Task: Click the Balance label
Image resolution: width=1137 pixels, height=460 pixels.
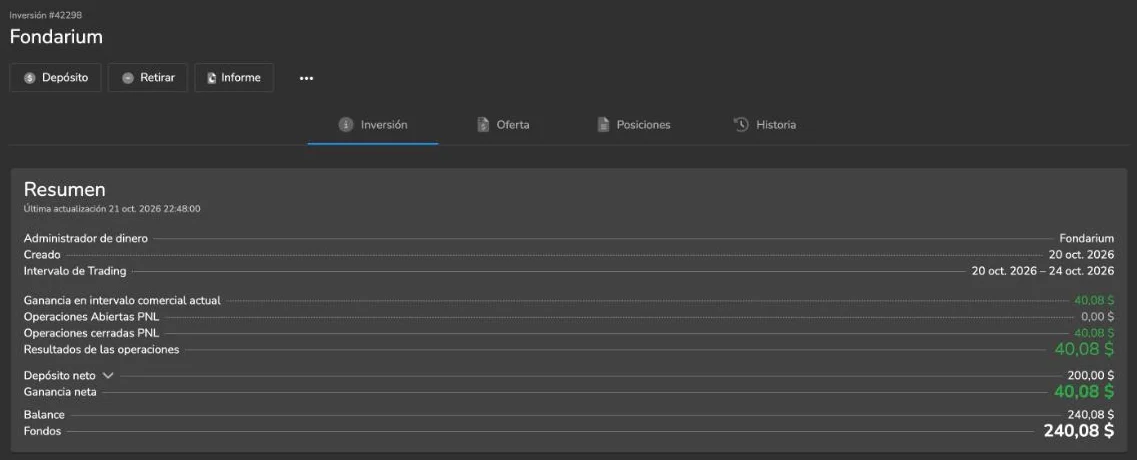Action: pyautogui.click(x=44, y=414)
